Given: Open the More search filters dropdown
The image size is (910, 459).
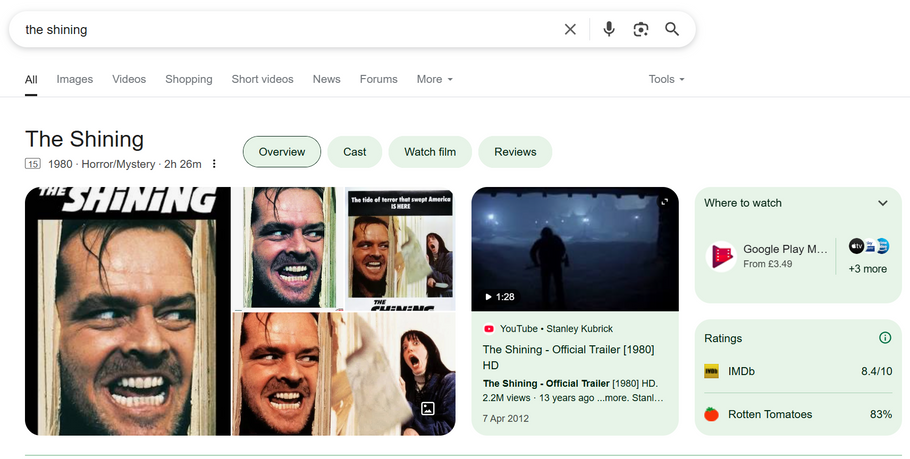Looking at the screenshot, I should (x=434, y=79).
